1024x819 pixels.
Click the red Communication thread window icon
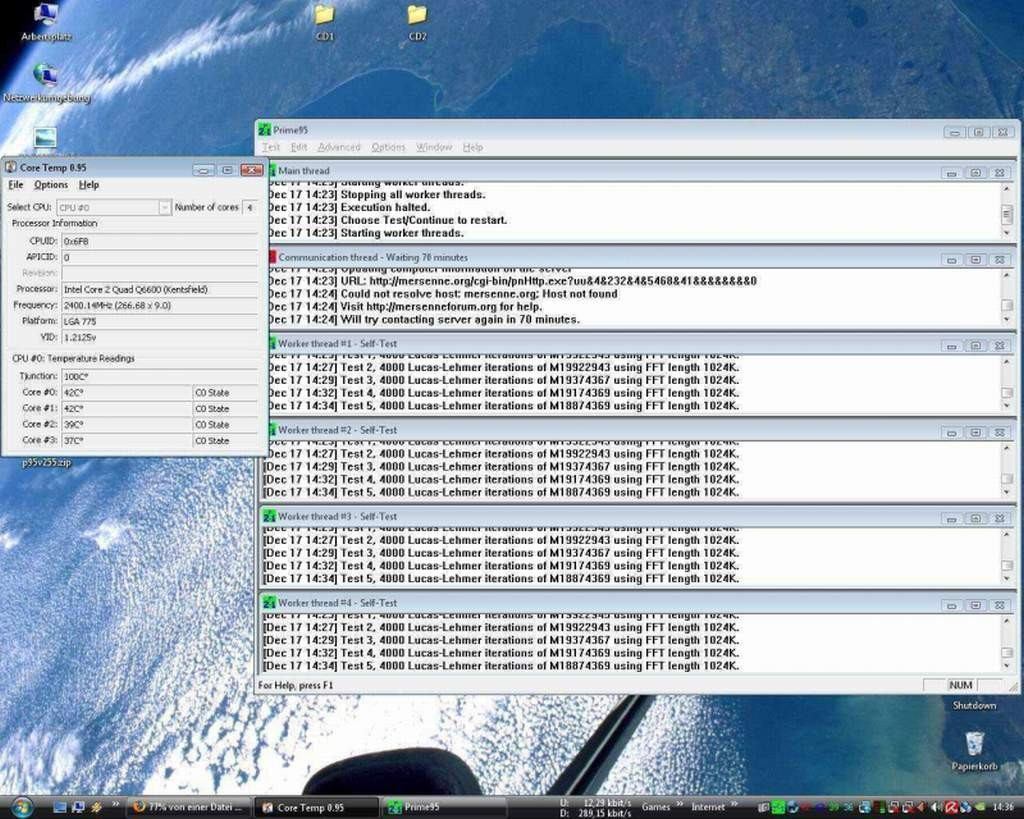[272, 257]
